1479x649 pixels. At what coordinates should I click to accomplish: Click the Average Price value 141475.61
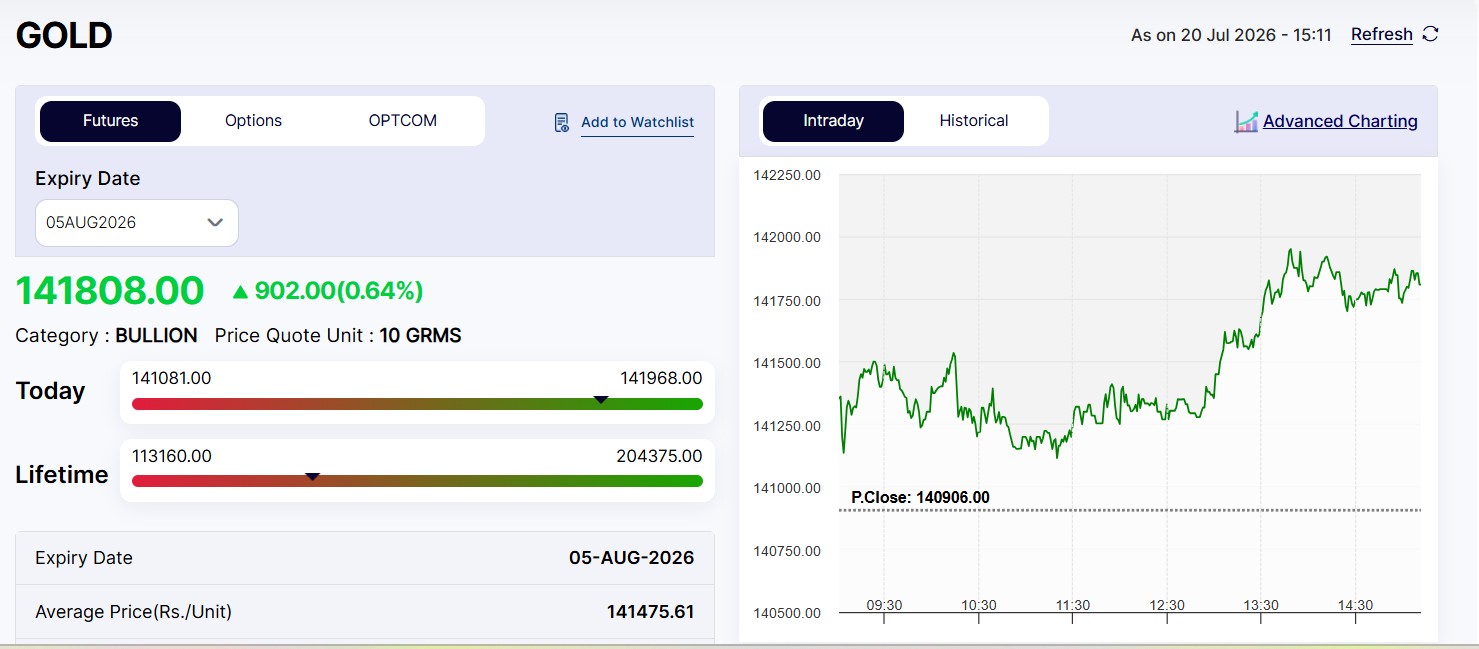650,612
